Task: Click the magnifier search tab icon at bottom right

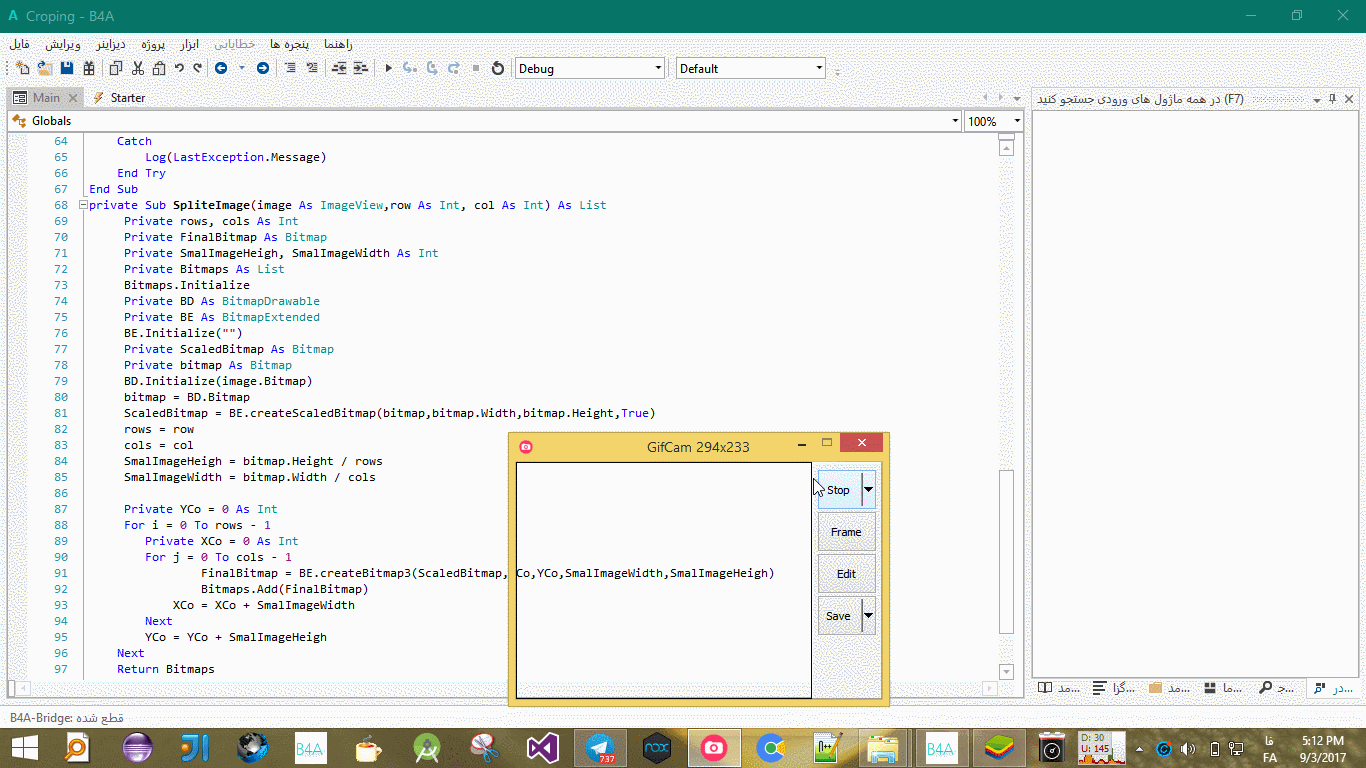Action: (x=1266, y=688)
